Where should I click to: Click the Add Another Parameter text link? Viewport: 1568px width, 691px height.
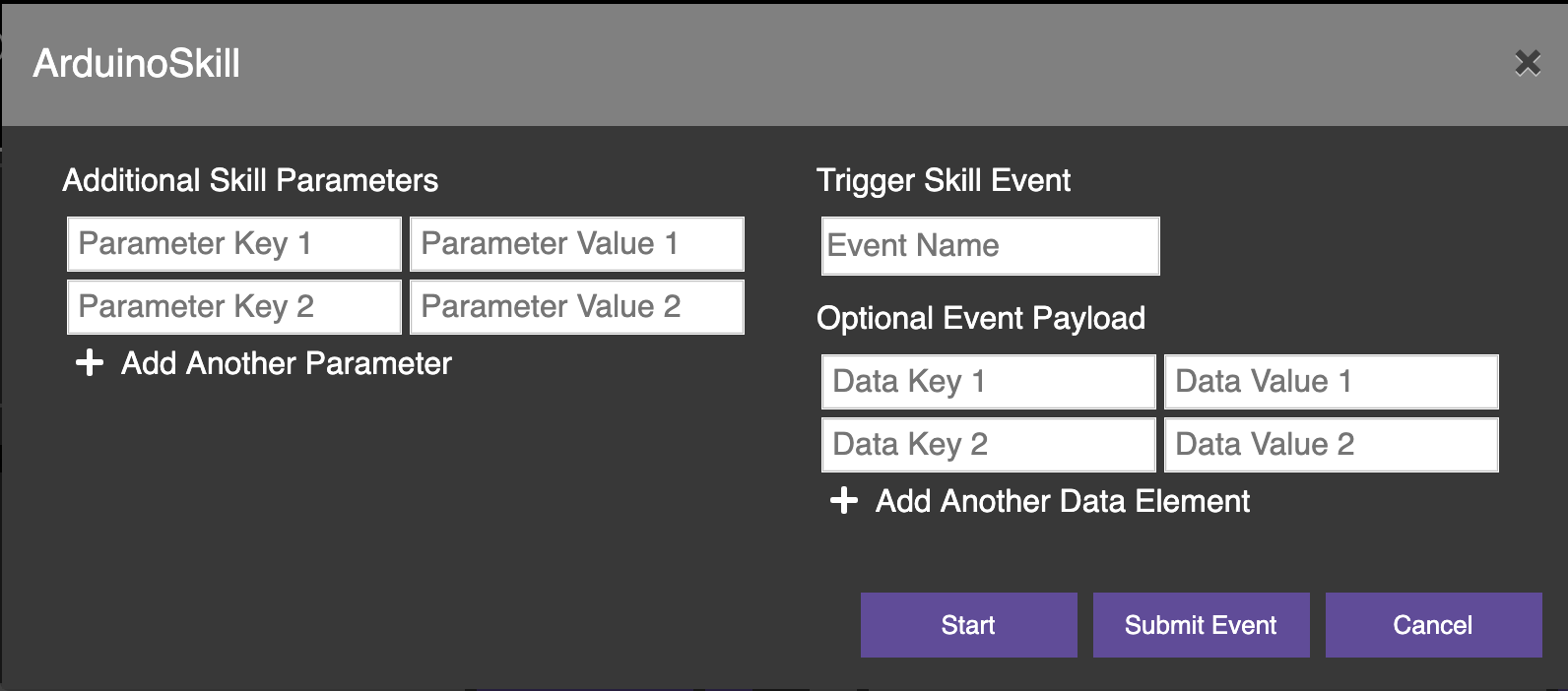(x=287, y=363)
